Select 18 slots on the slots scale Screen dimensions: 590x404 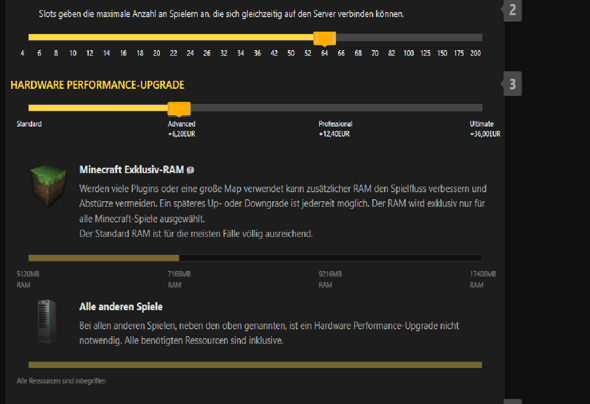coord(140,53)
